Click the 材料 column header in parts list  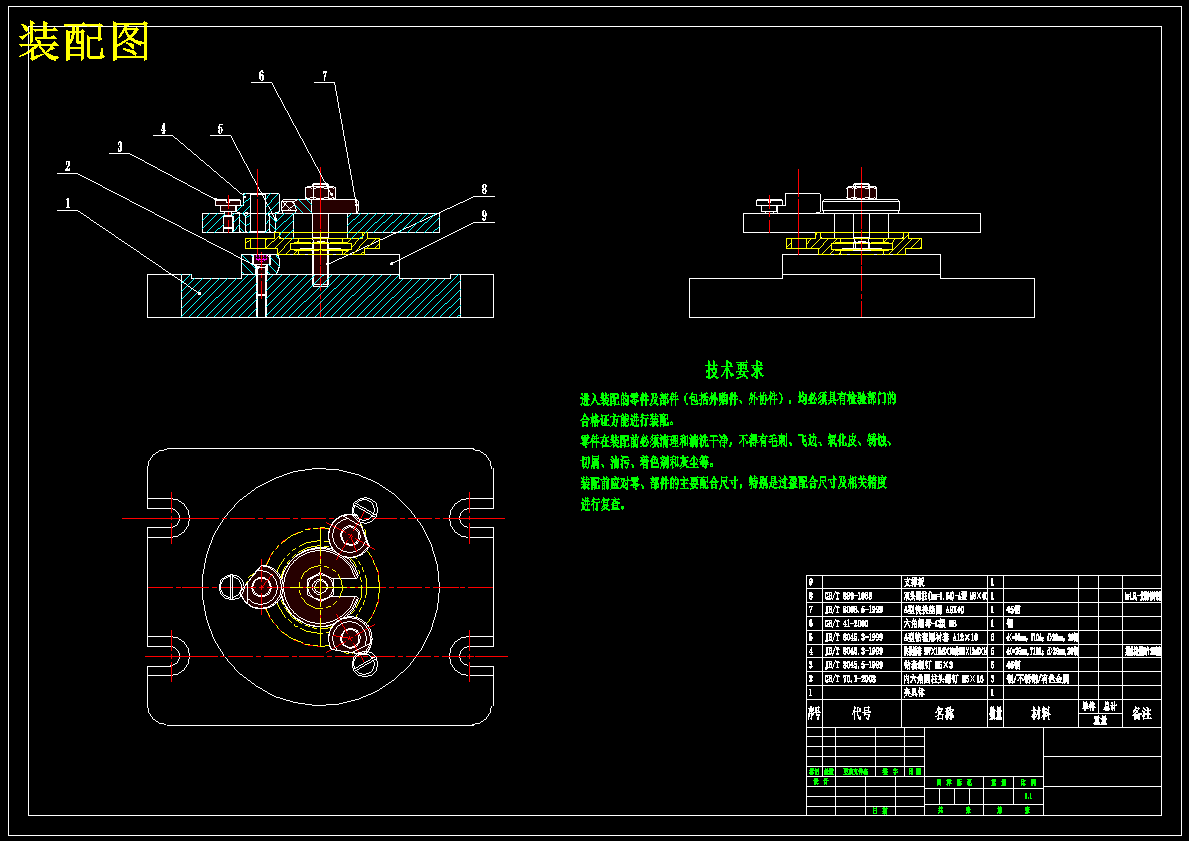(x=1040, y=713)
